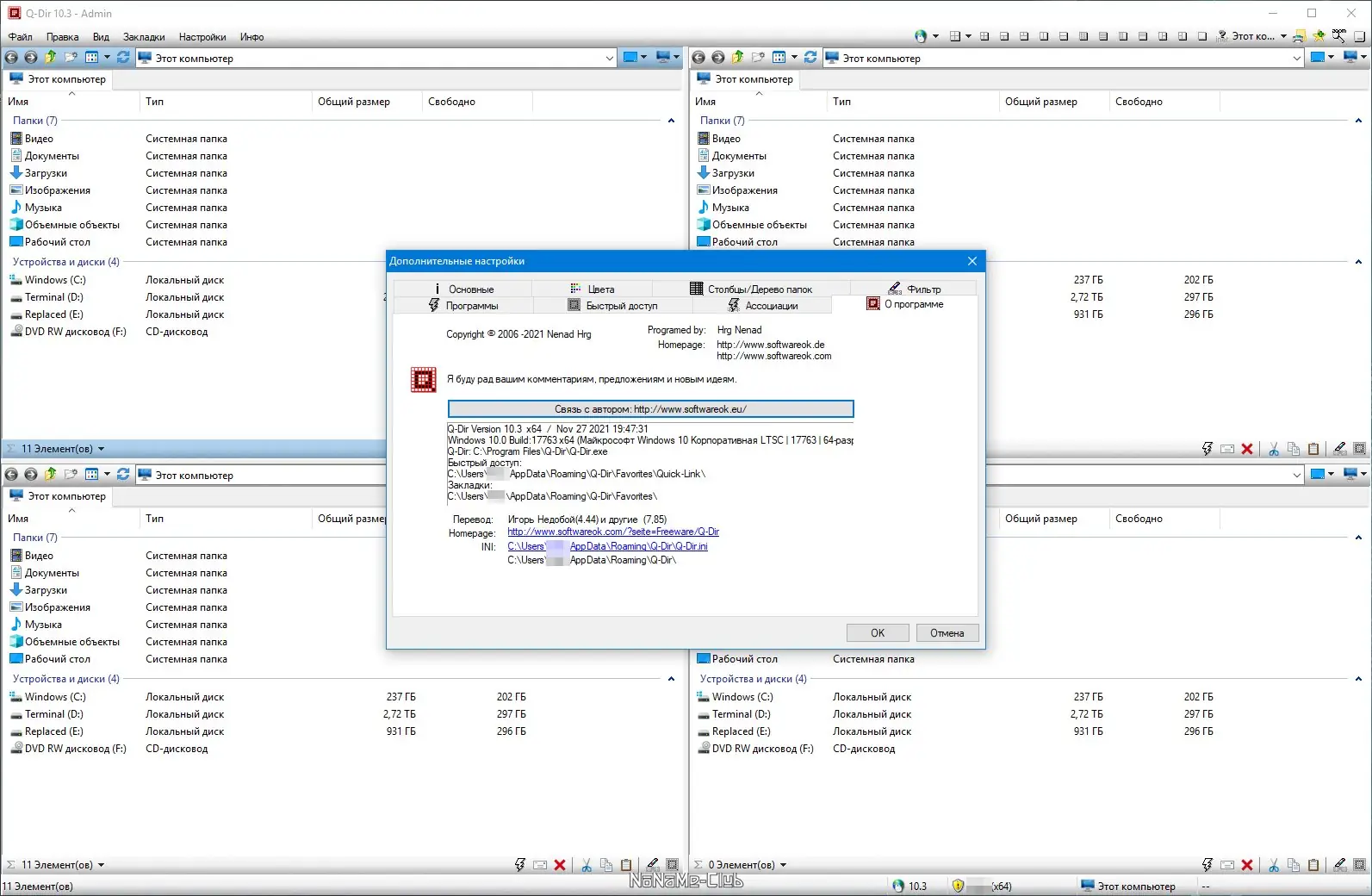Open the printer icon in main toolbar
Image resolution: width=1372 pixels, height=896 pixels.
1299,36
